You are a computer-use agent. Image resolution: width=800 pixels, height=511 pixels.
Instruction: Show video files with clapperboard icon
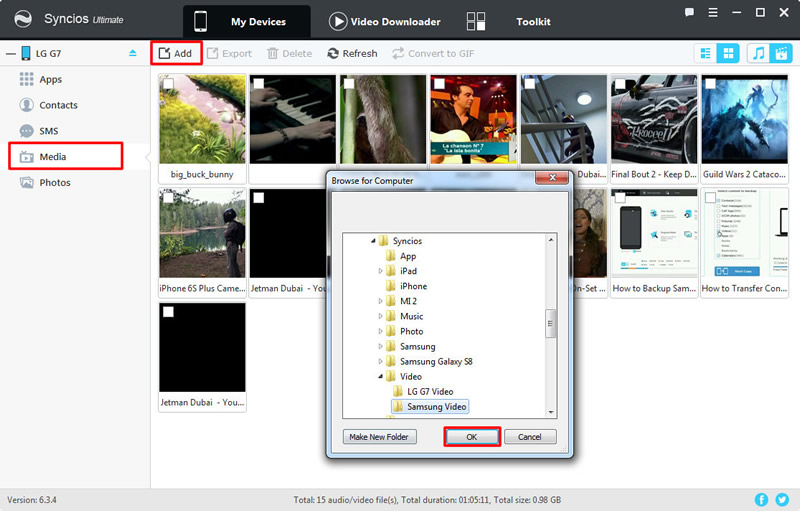tap(781, 53)
